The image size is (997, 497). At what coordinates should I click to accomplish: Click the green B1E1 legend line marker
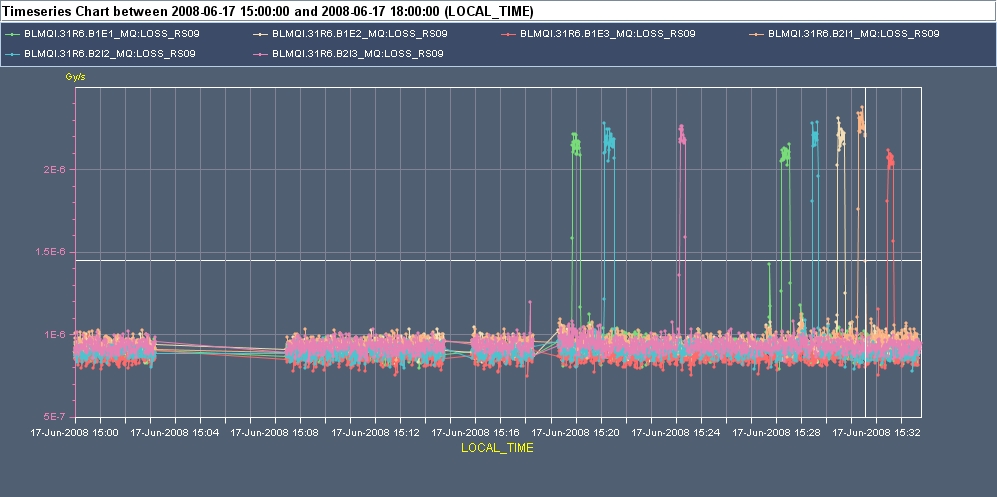tap(12, 33)
